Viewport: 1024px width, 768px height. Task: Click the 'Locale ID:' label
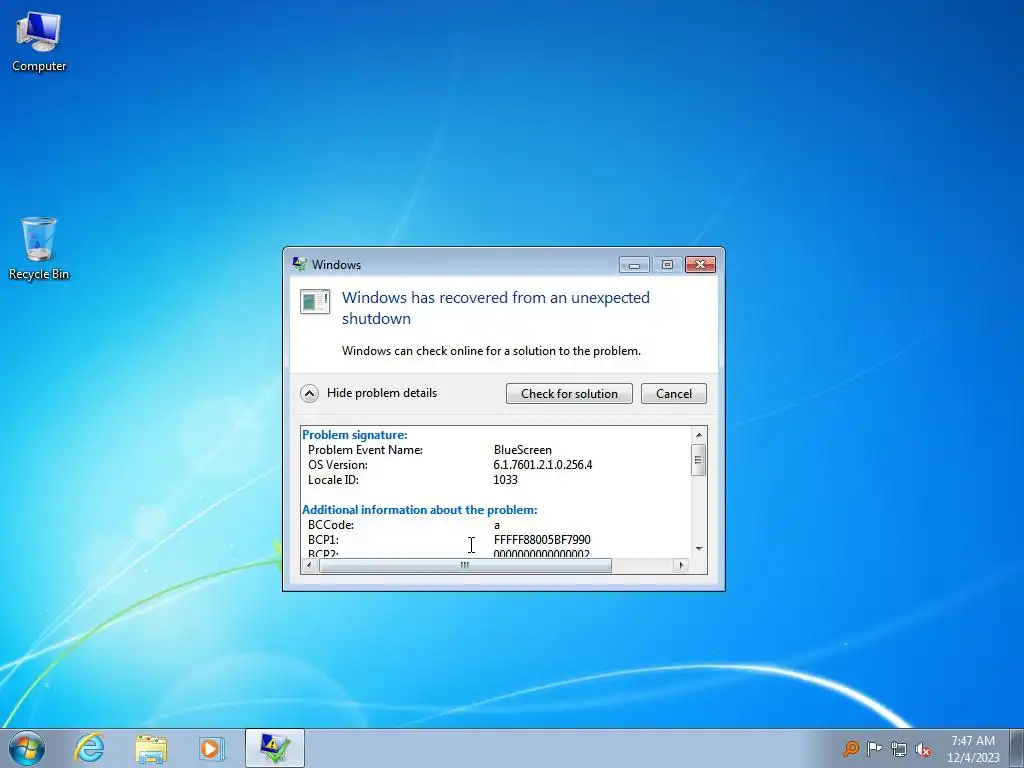[333, 480]
